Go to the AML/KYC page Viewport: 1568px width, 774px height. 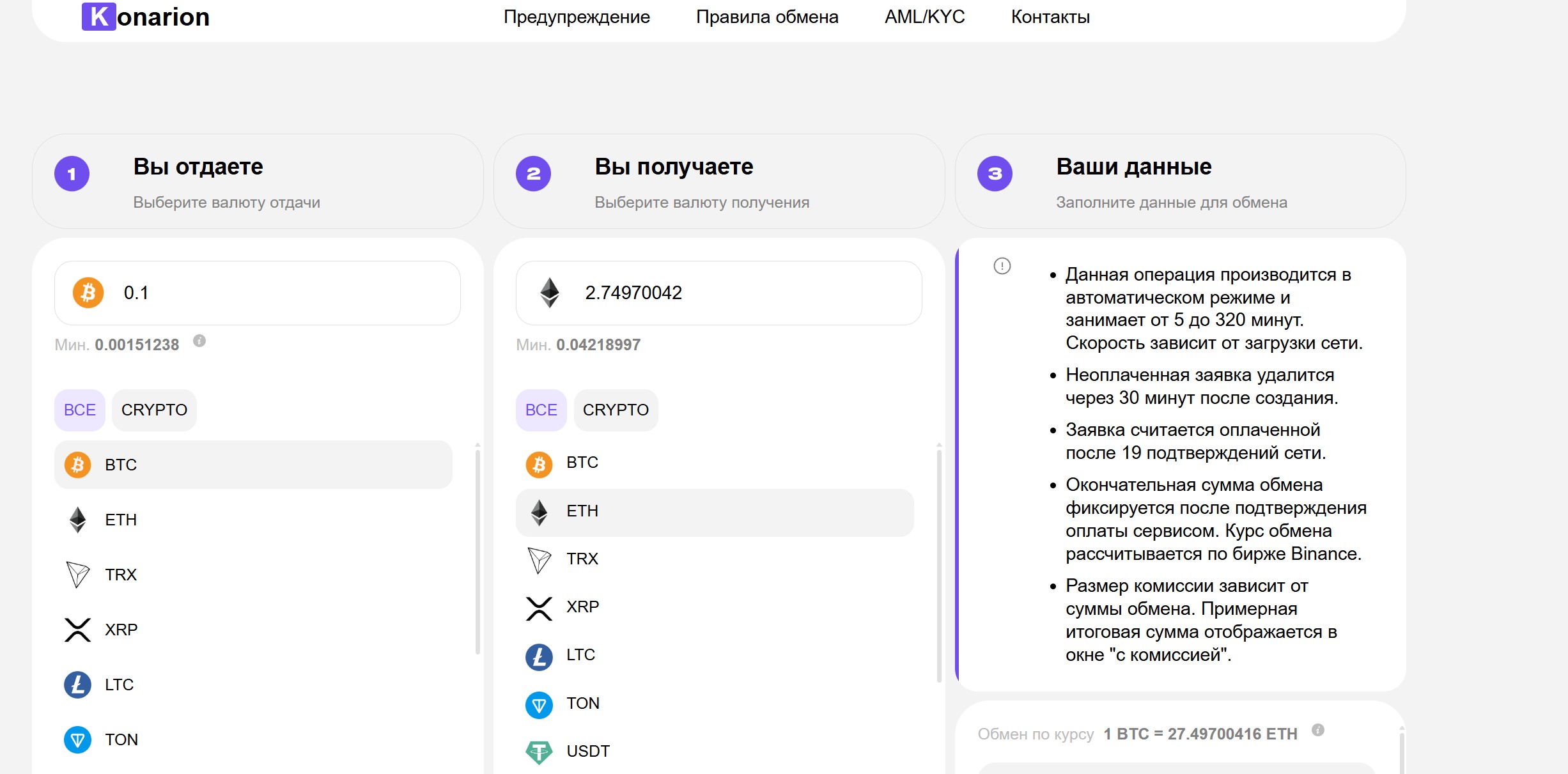(x=924, y=17)
